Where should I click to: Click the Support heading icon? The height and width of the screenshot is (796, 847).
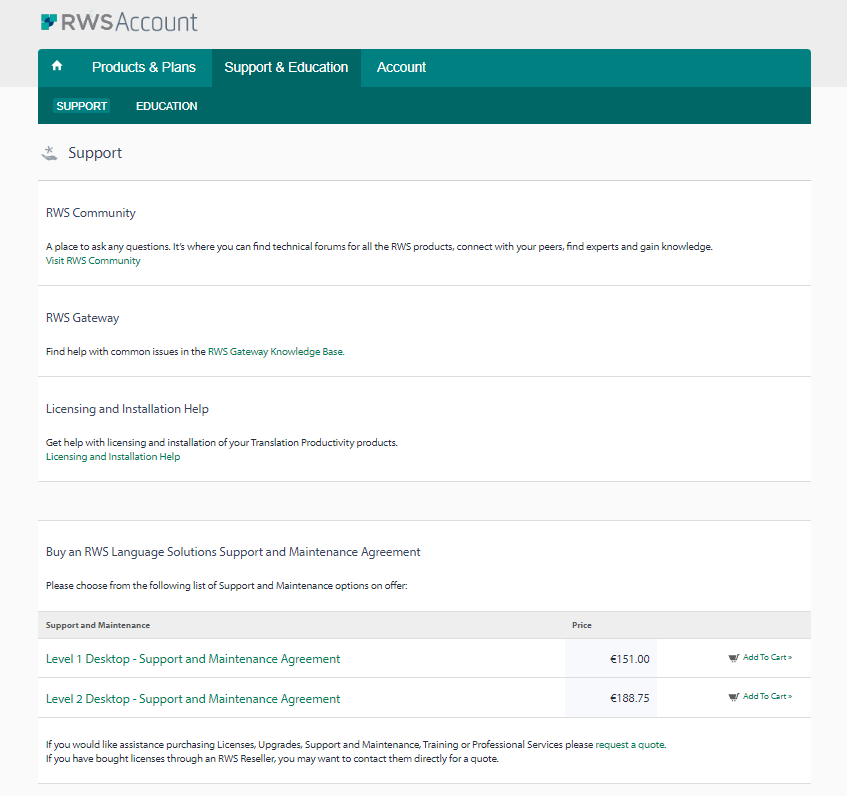pyautogui.click(x=49, y=153)
